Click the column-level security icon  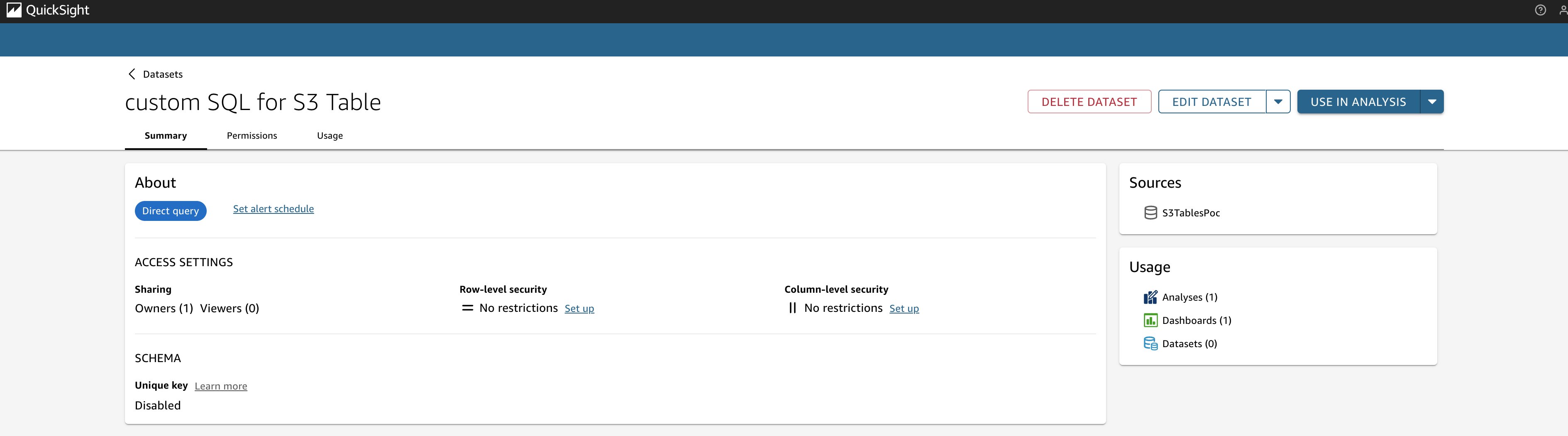click(x=792, y=308)
